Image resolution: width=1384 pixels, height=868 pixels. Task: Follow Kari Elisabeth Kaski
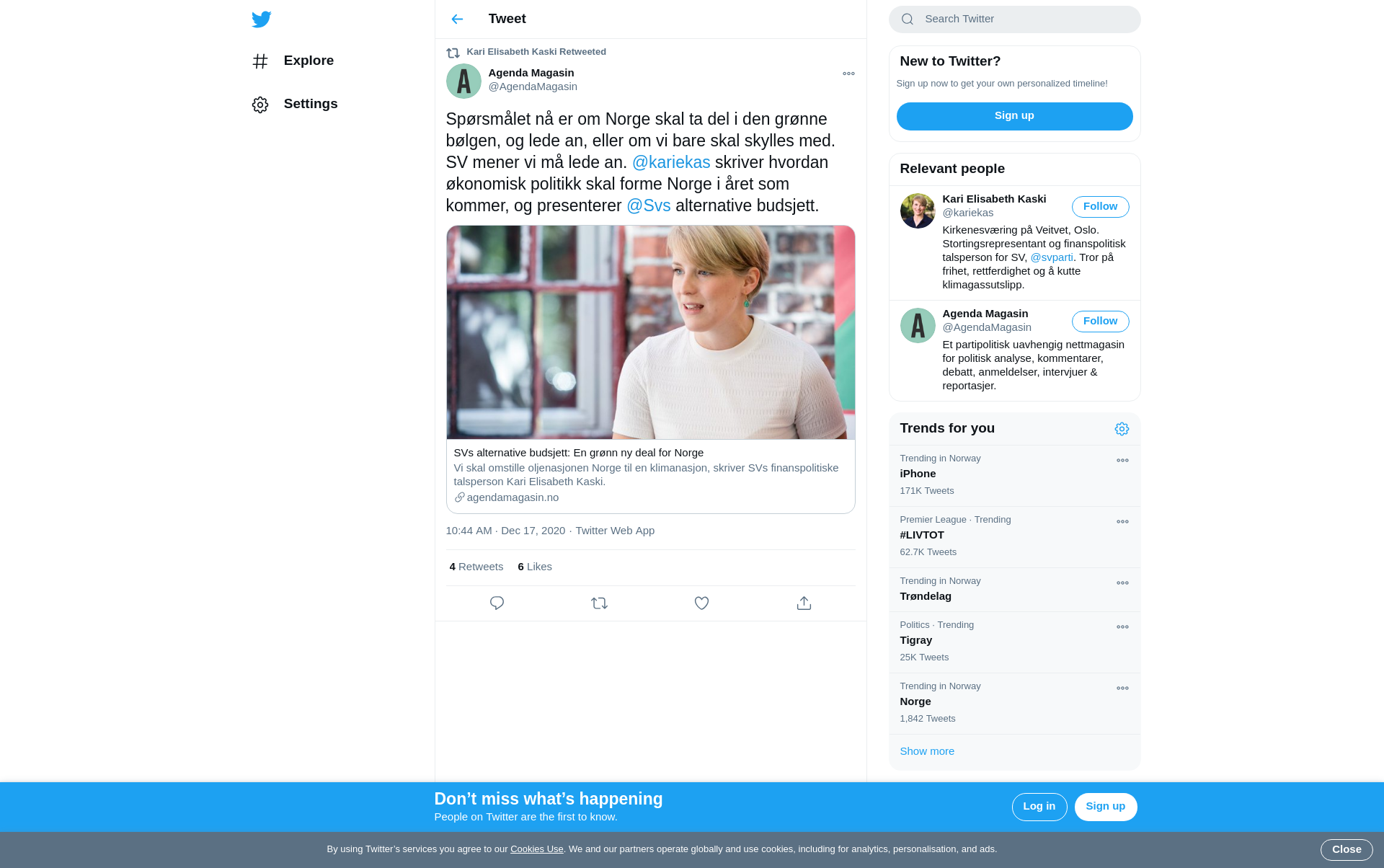(1100, 207)
